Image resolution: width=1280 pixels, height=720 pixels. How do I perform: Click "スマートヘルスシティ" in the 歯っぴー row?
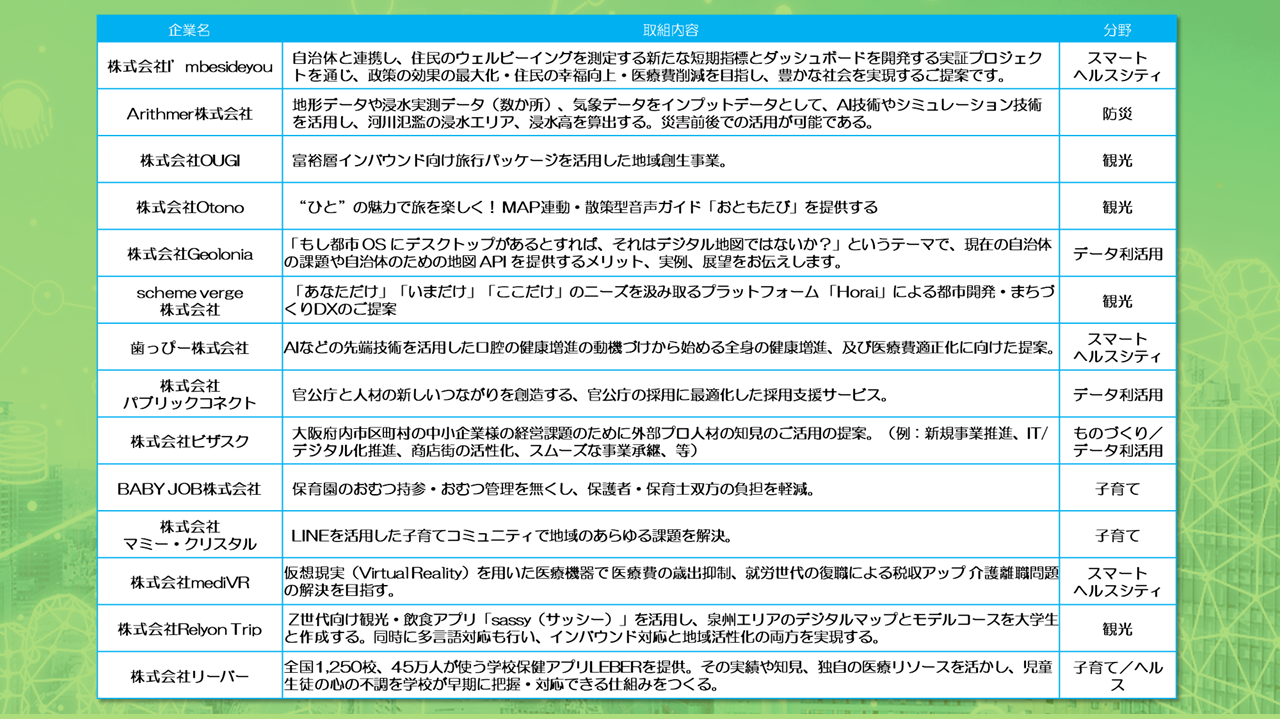pos(1118,348)
